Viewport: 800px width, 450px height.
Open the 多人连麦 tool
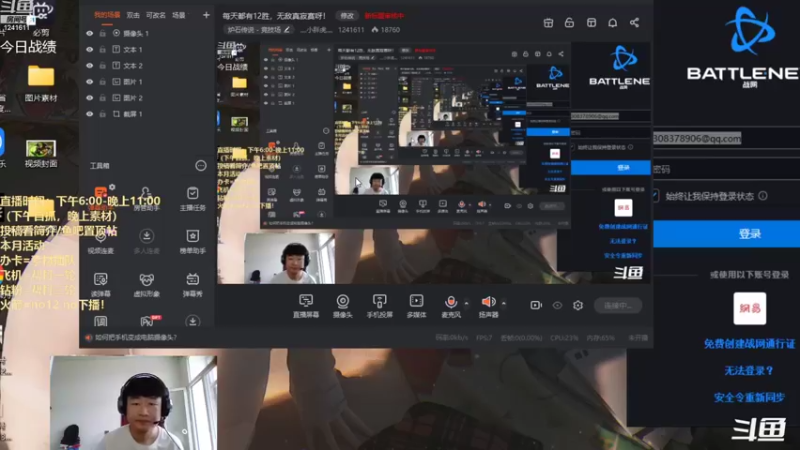(146, 241)
